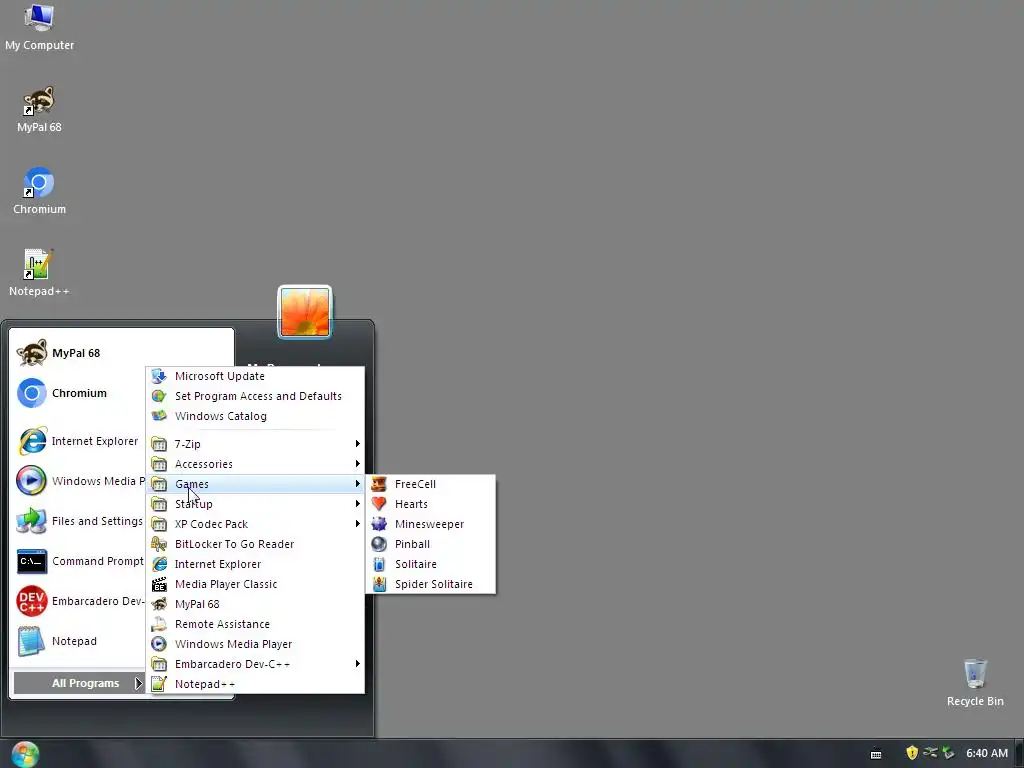1024x768 pixels.
Task: Click the network connection tray icon
Action: click(x=930, y=753)
